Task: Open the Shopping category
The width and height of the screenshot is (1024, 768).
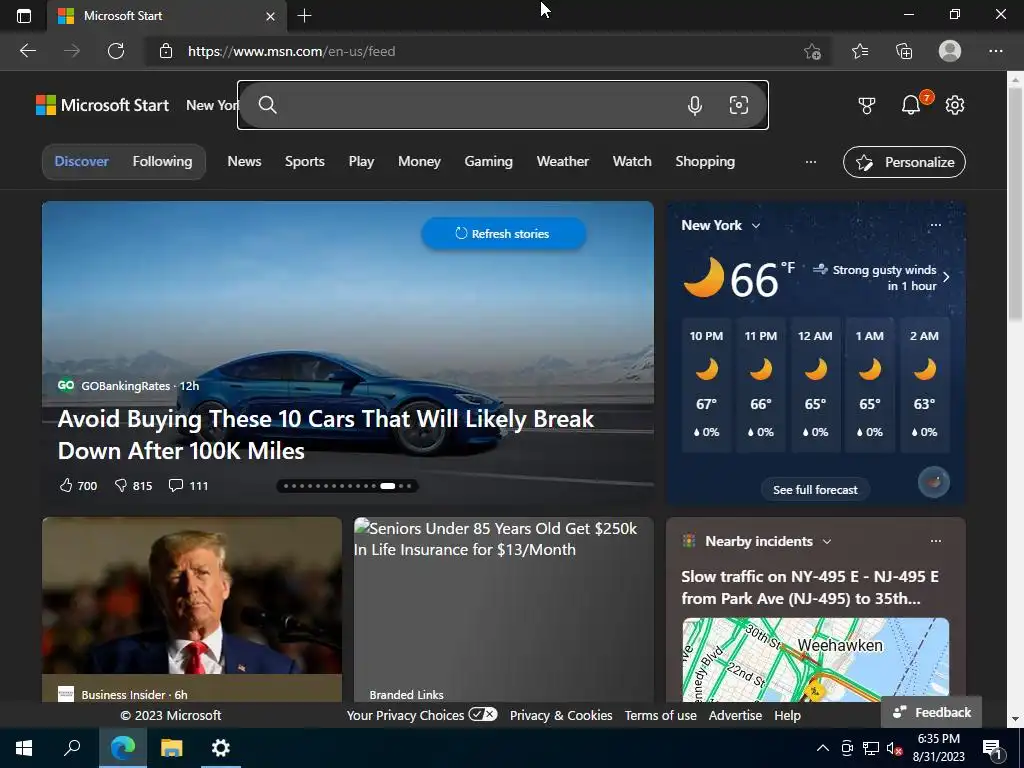Action: tap(705, 161)
